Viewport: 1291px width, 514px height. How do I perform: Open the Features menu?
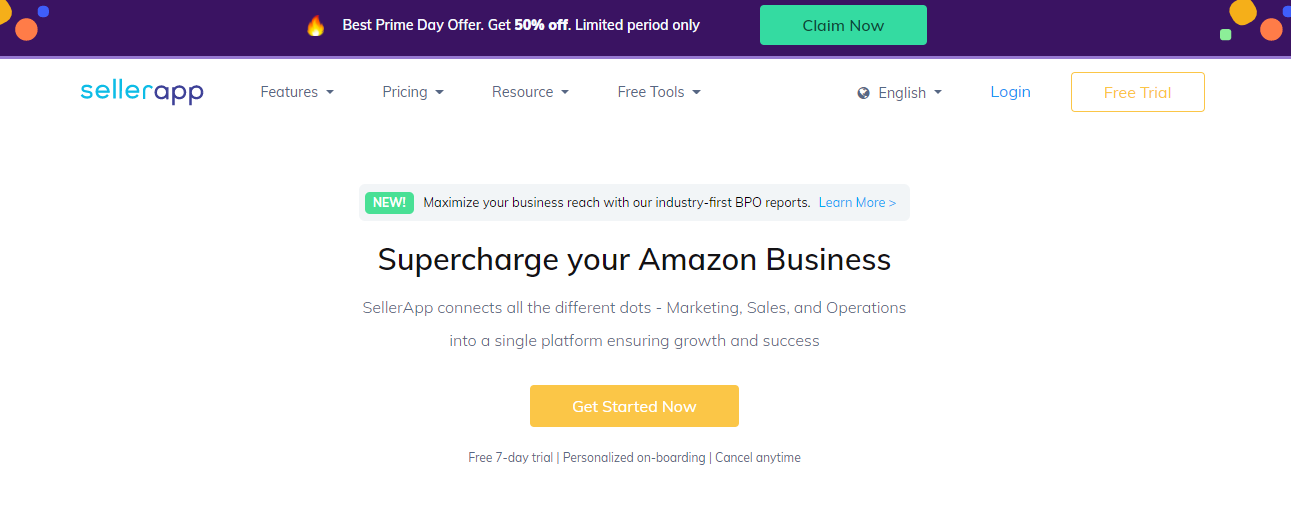coord(297,92)
